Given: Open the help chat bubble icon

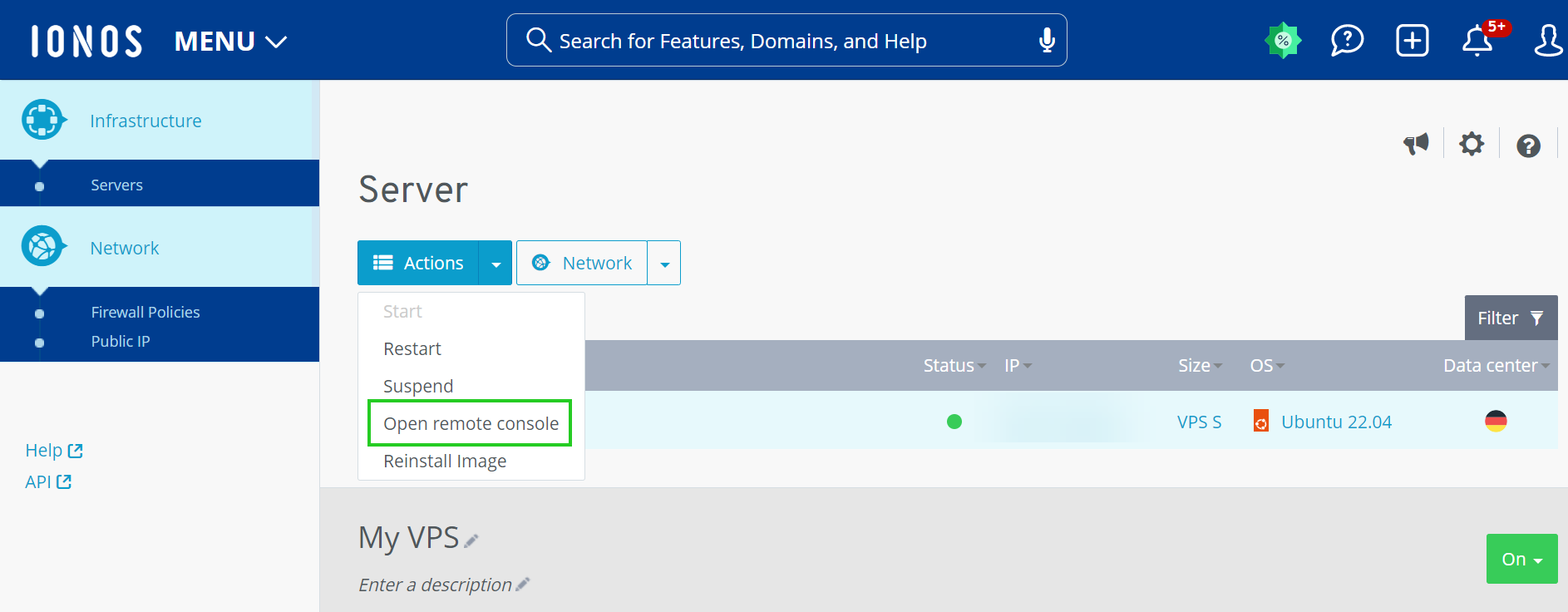Looking at the screenshot, I should tap(1347, 40).
